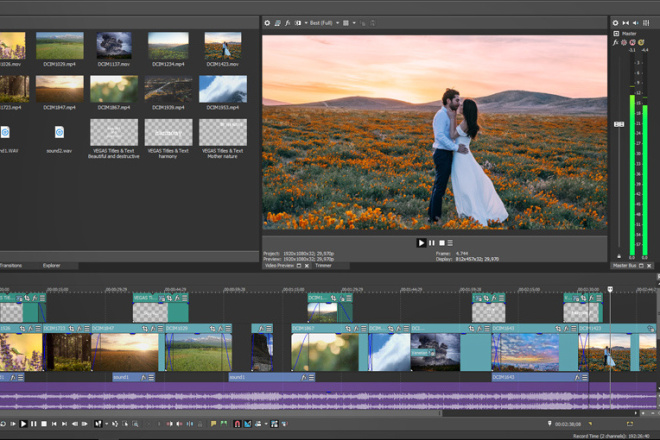Insert a region with the green icon
Image resolution: width=660 pixels, height=440 pixels.
pos(224,424)
